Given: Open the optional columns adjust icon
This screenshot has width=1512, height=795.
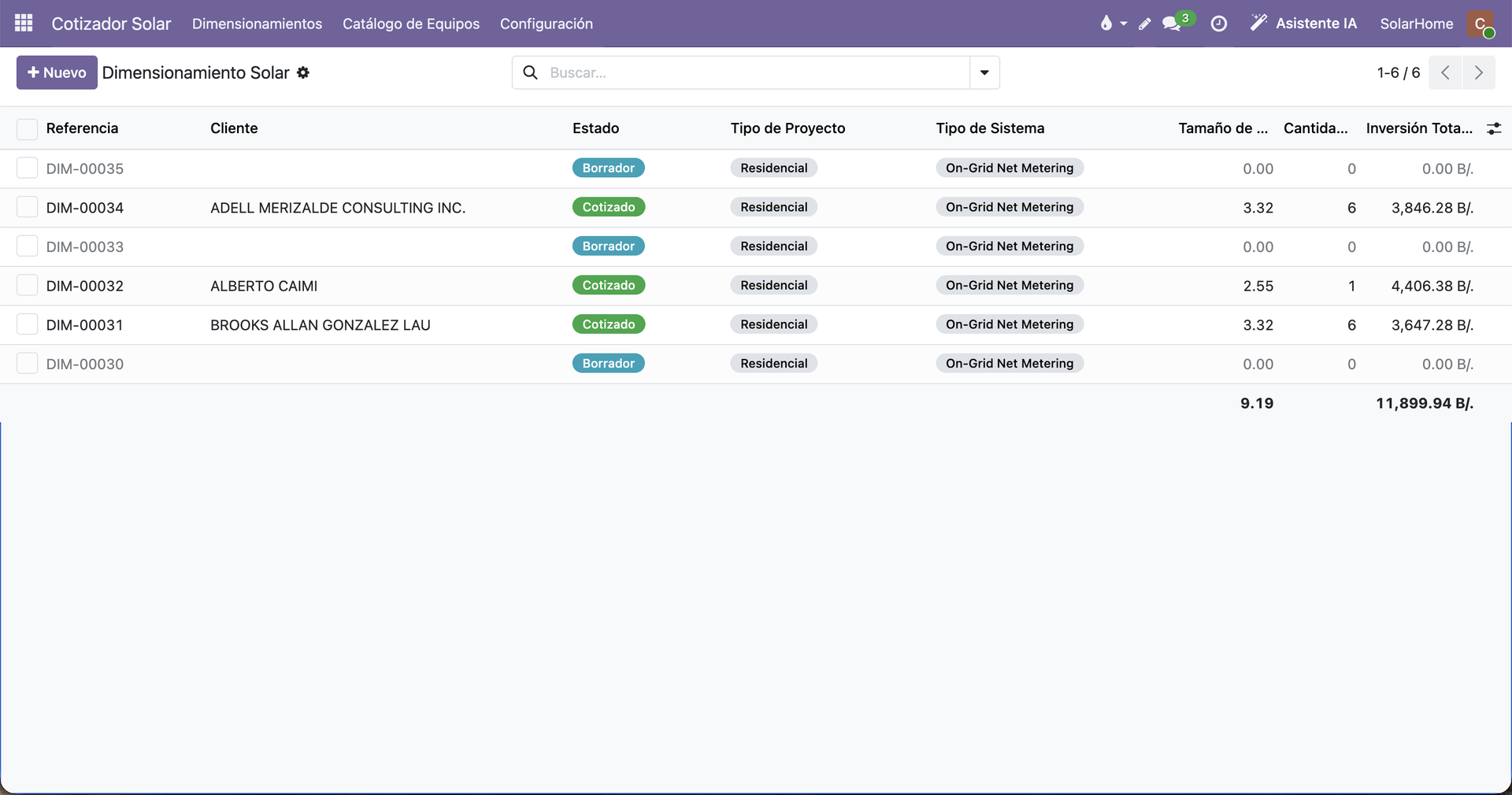Looking at the screenshot, I should 1494,128.
